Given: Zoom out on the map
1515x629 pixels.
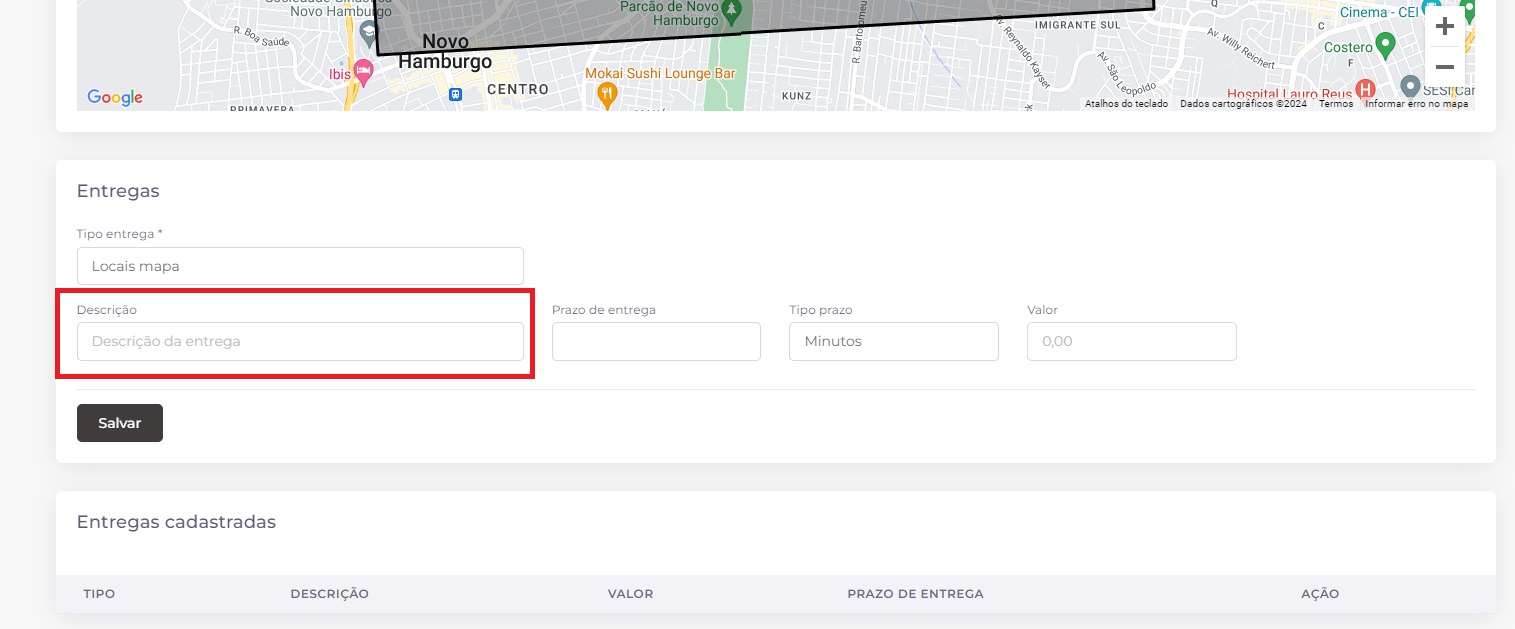Looking at the screenshot, I should (1444, 67).
